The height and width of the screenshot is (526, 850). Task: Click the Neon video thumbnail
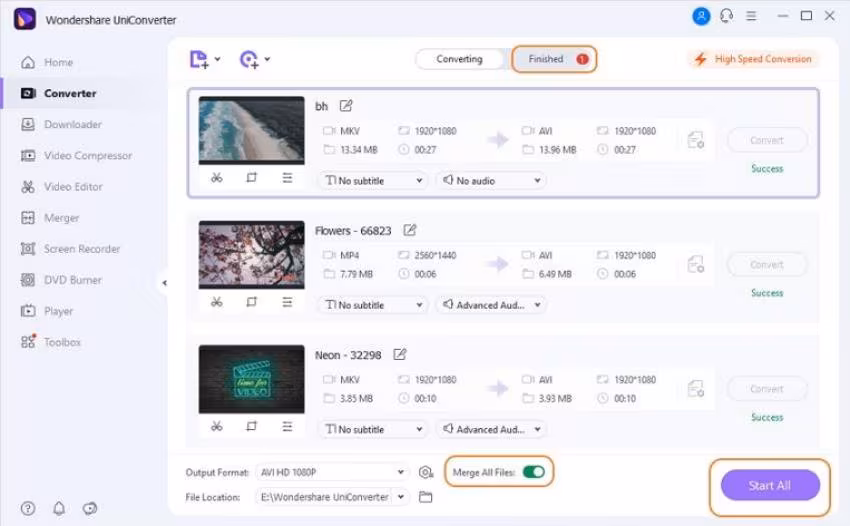pyautogui.click(x=252, y=379)
